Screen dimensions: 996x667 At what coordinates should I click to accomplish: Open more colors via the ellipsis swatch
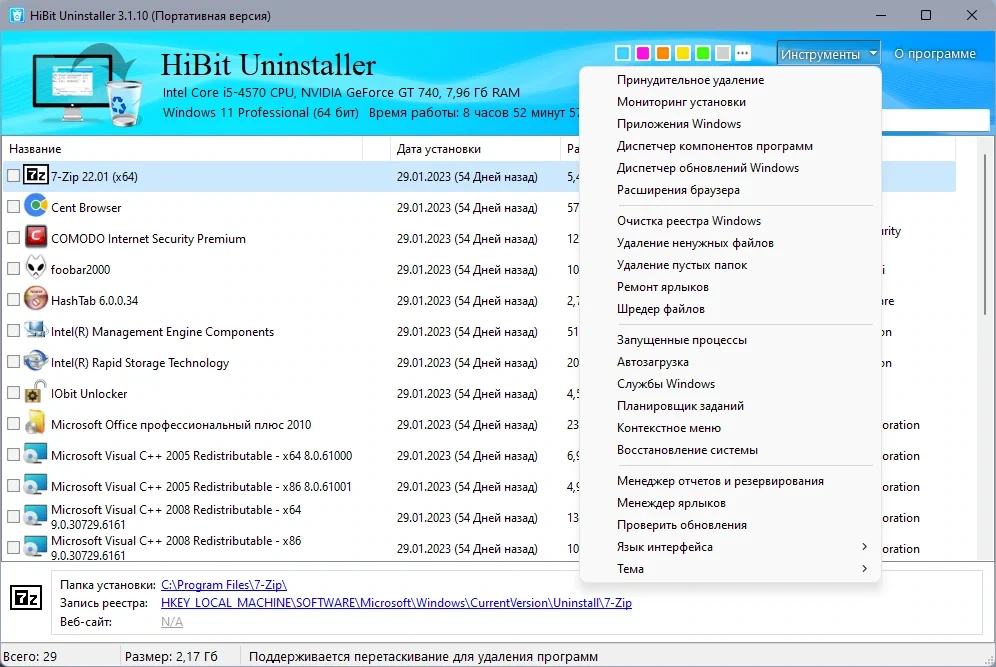click(743, 53)
